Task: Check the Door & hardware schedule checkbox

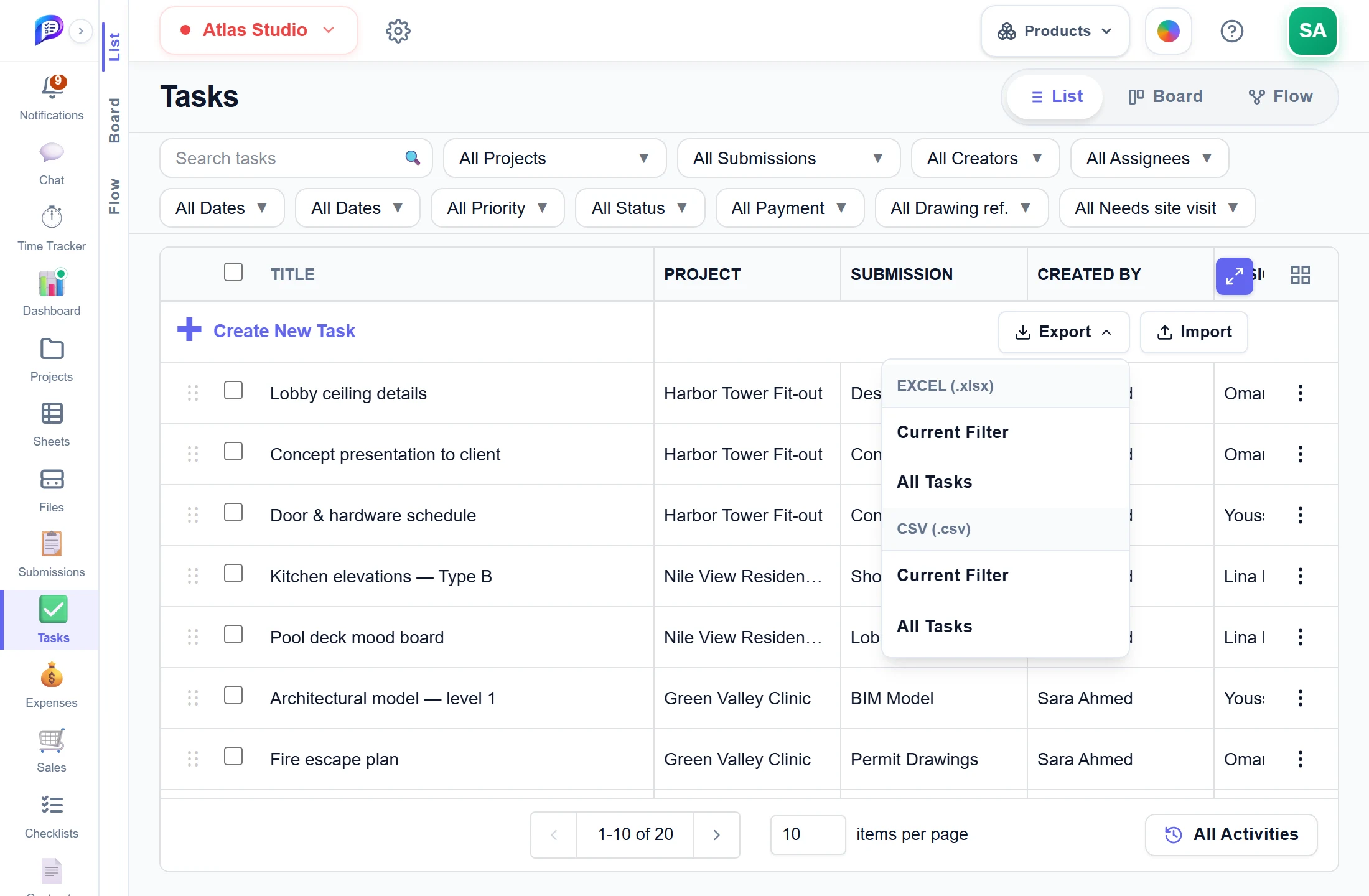Action: coord(233,512)
